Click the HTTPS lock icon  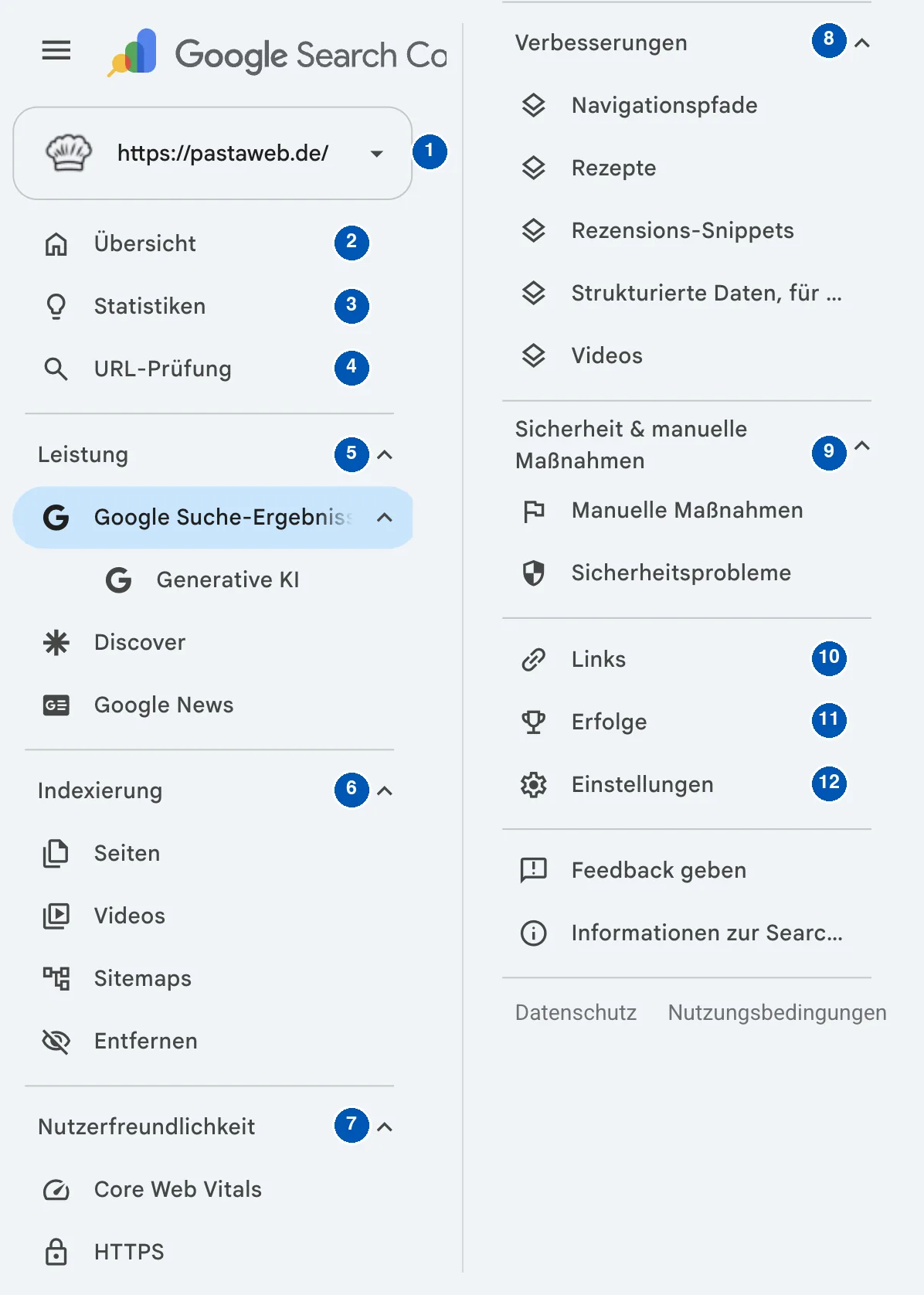click(x=56, y=1252)
